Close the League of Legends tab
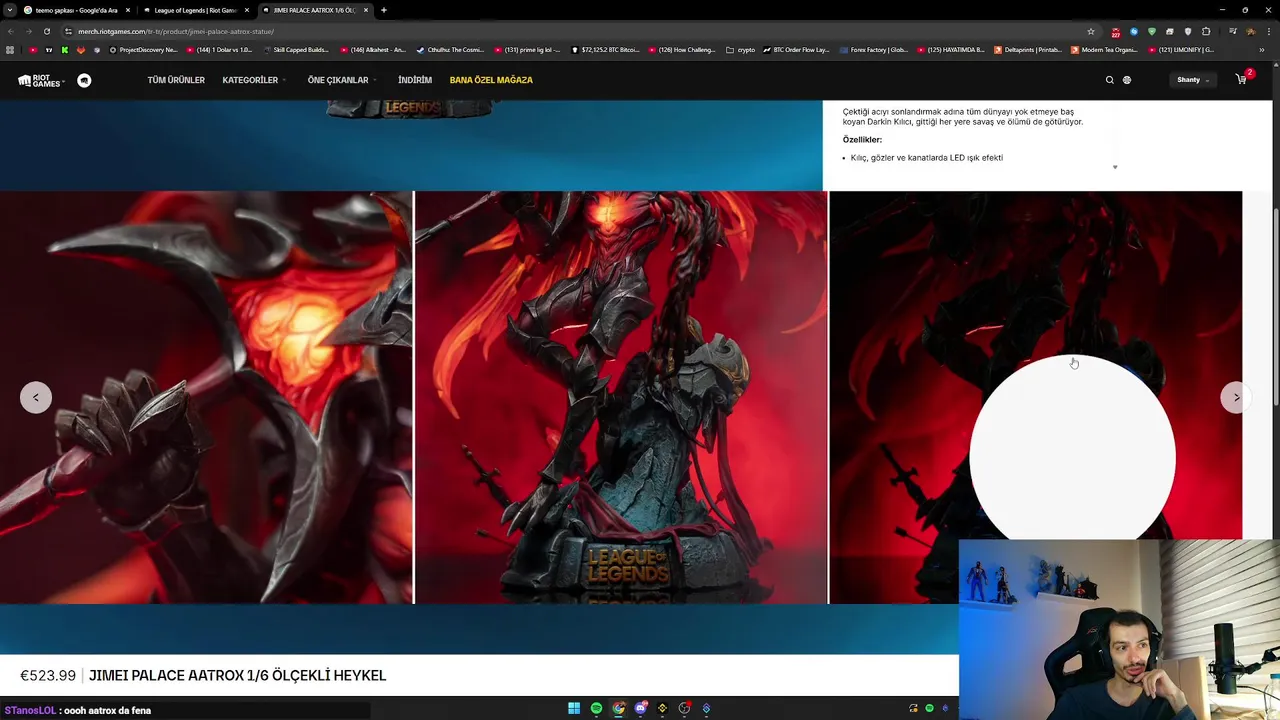The width and height of the screenshot is (1280, 720). [x=247, y=10]
